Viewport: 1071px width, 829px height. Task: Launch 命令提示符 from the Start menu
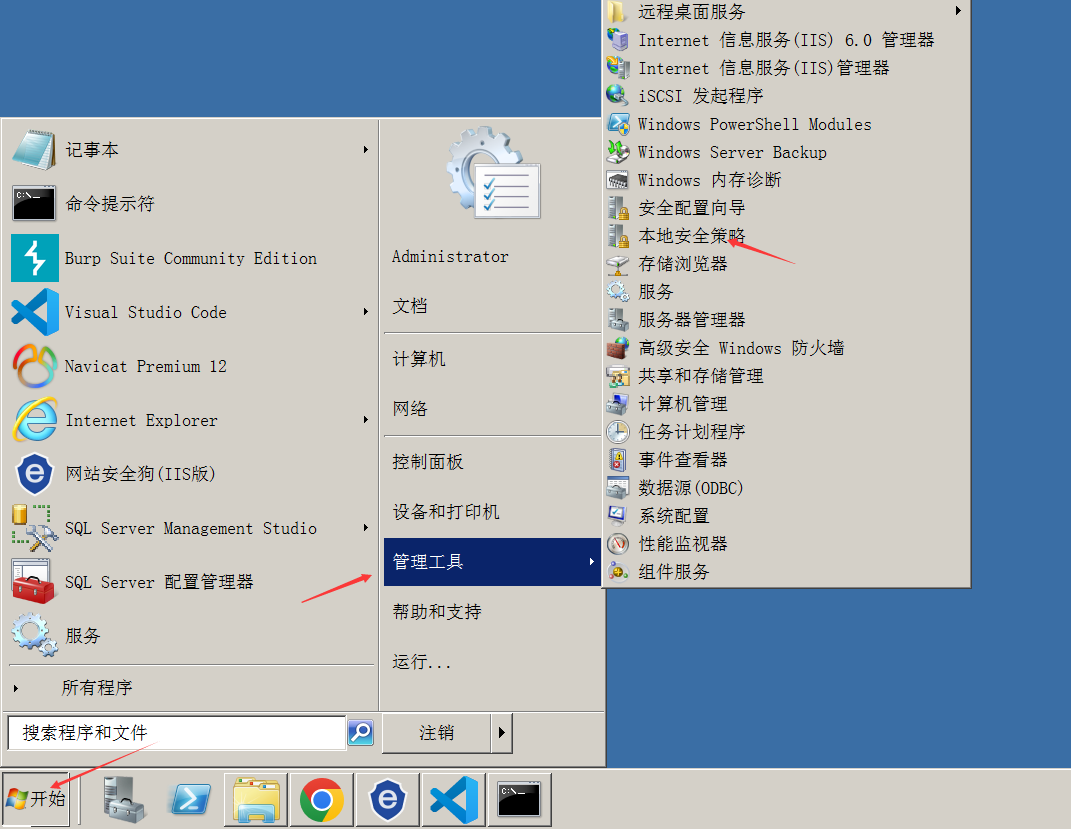[x=190, y=203]
